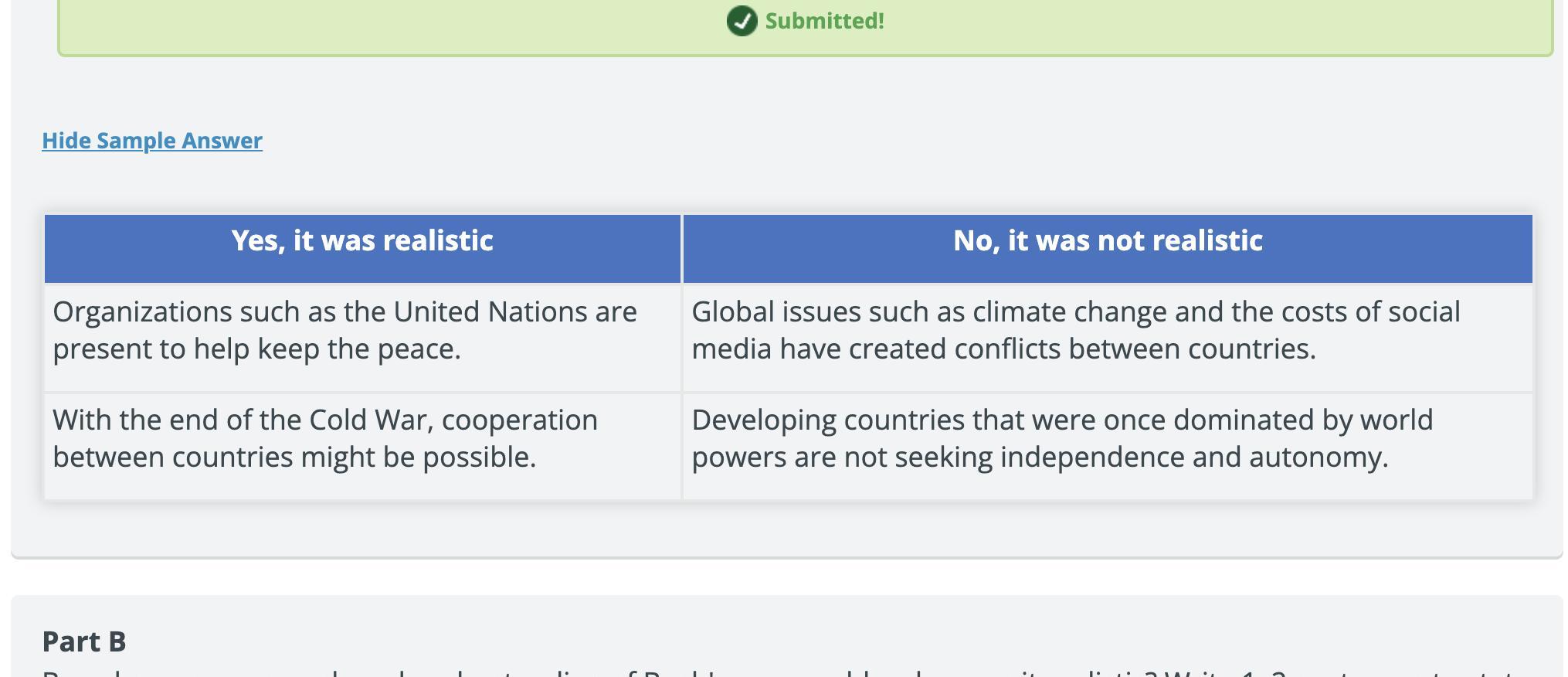
Task: Click the 'Submitted!' status text
Action: [824, 21]
